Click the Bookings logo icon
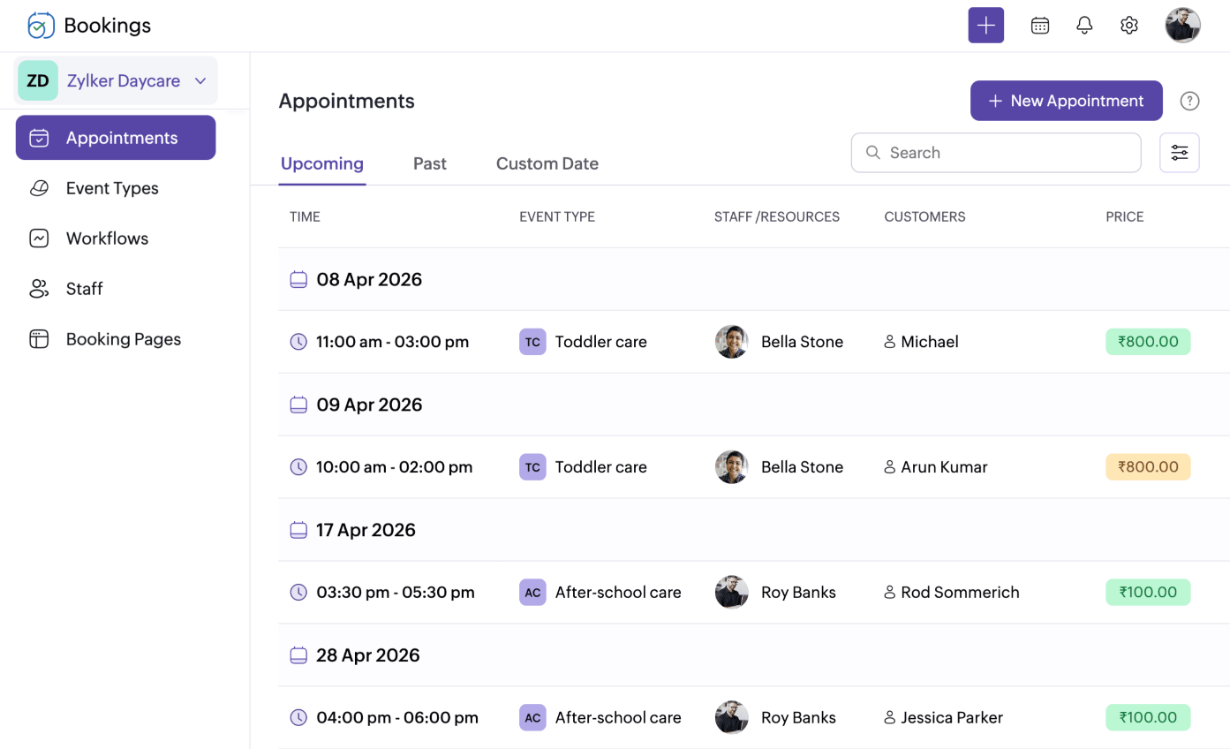 tap(41, 26)
